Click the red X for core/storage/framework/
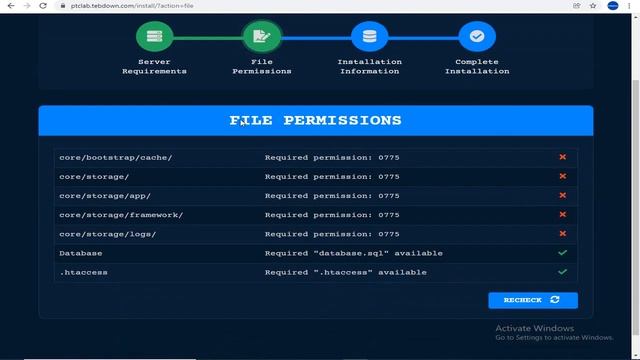Screen dimensions: 640x360 tap(562, 215)
